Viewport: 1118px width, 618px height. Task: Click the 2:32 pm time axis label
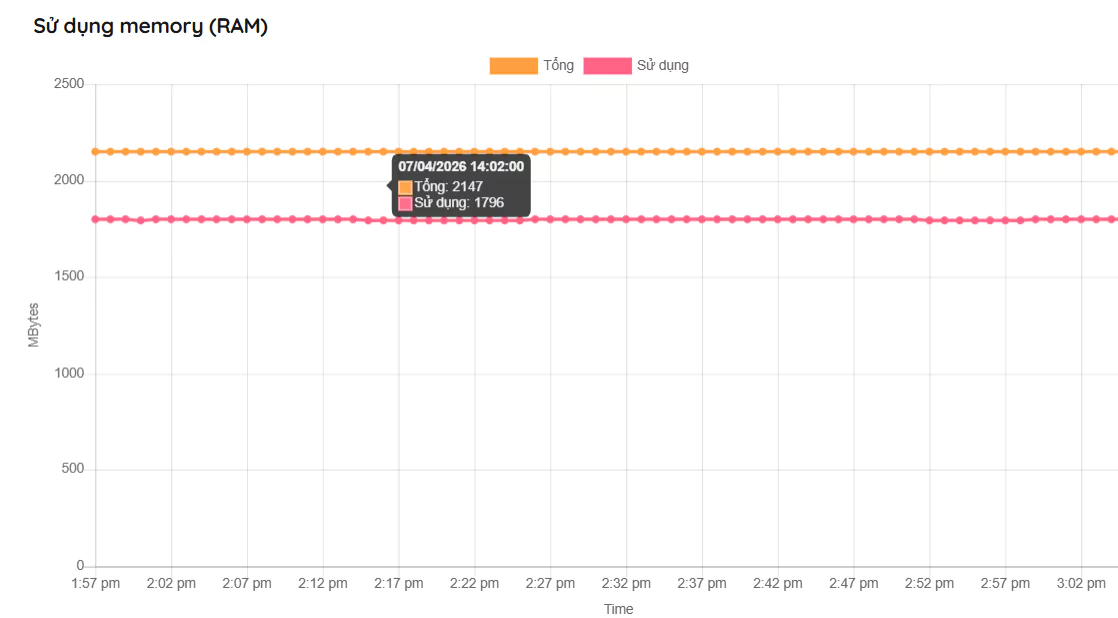pyautogui.click(x=627, y=584)
